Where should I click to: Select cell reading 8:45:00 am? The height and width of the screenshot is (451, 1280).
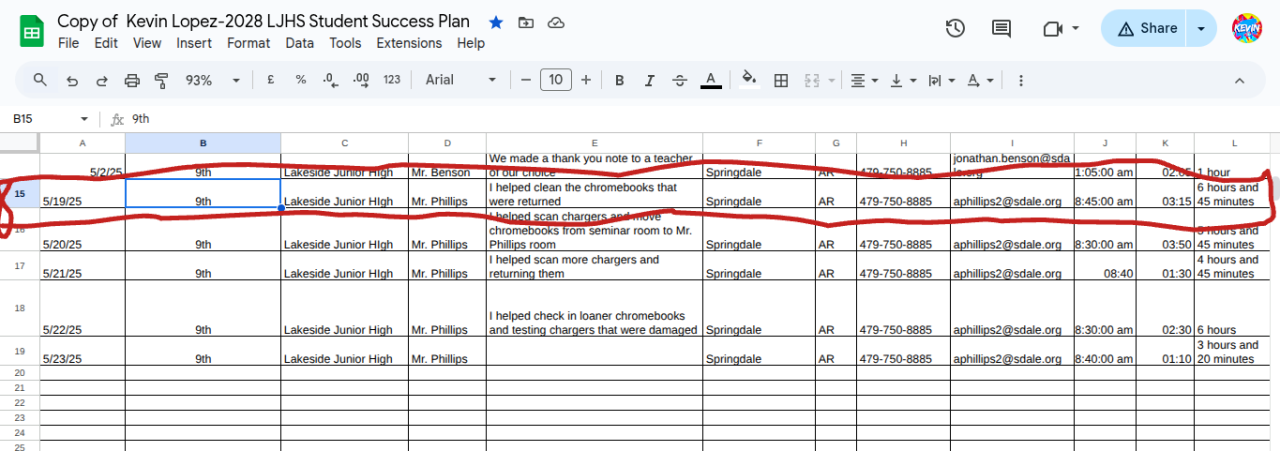pos(1105,194)
